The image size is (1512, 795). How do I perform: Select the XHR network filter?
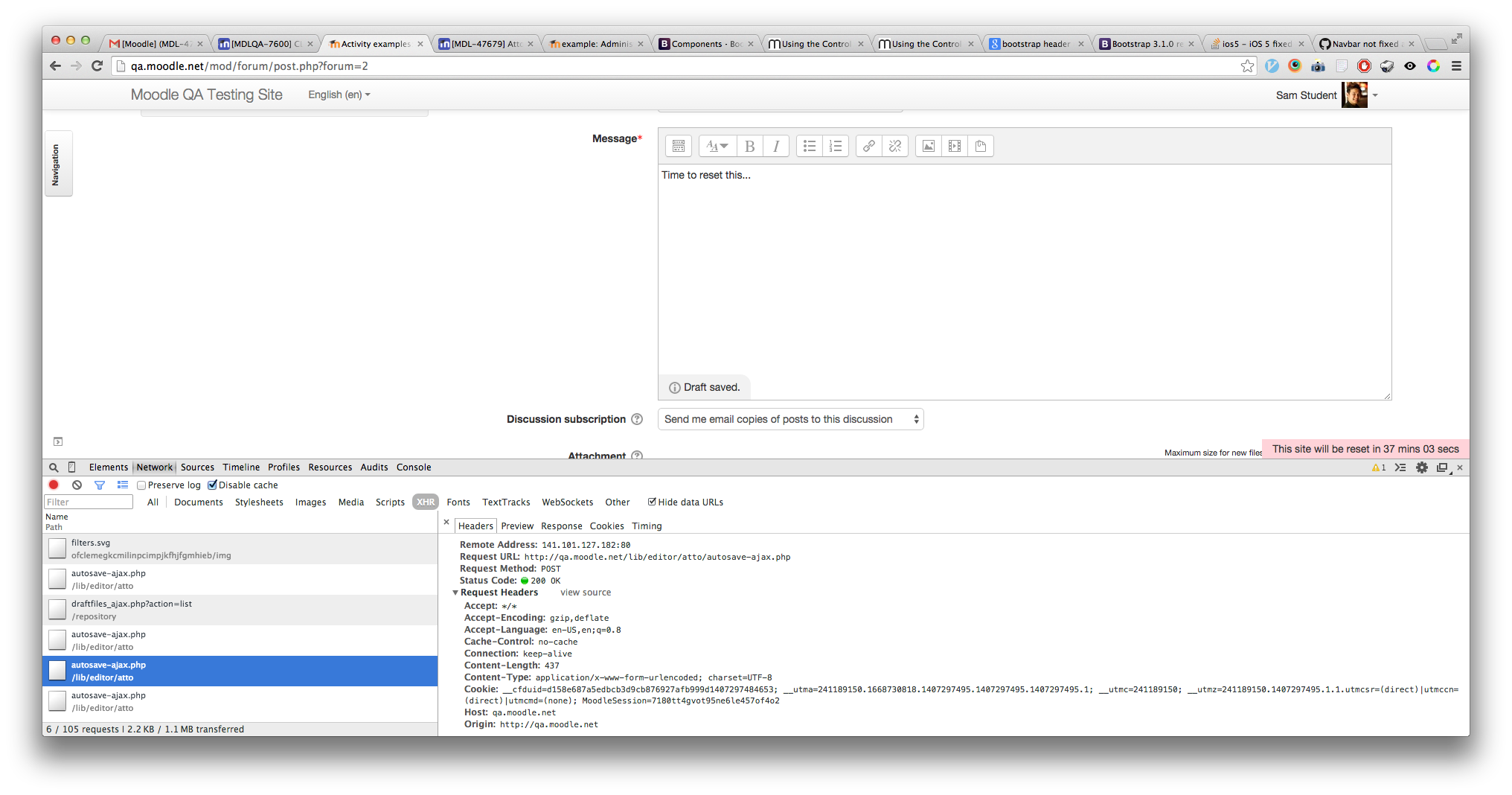(x=426, y=502)
